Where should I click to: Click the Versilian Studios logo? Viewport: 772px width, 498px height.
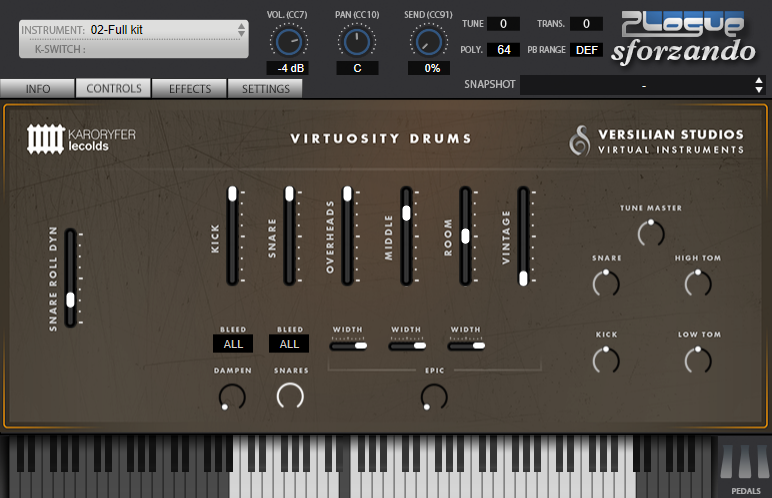[656, 141]
